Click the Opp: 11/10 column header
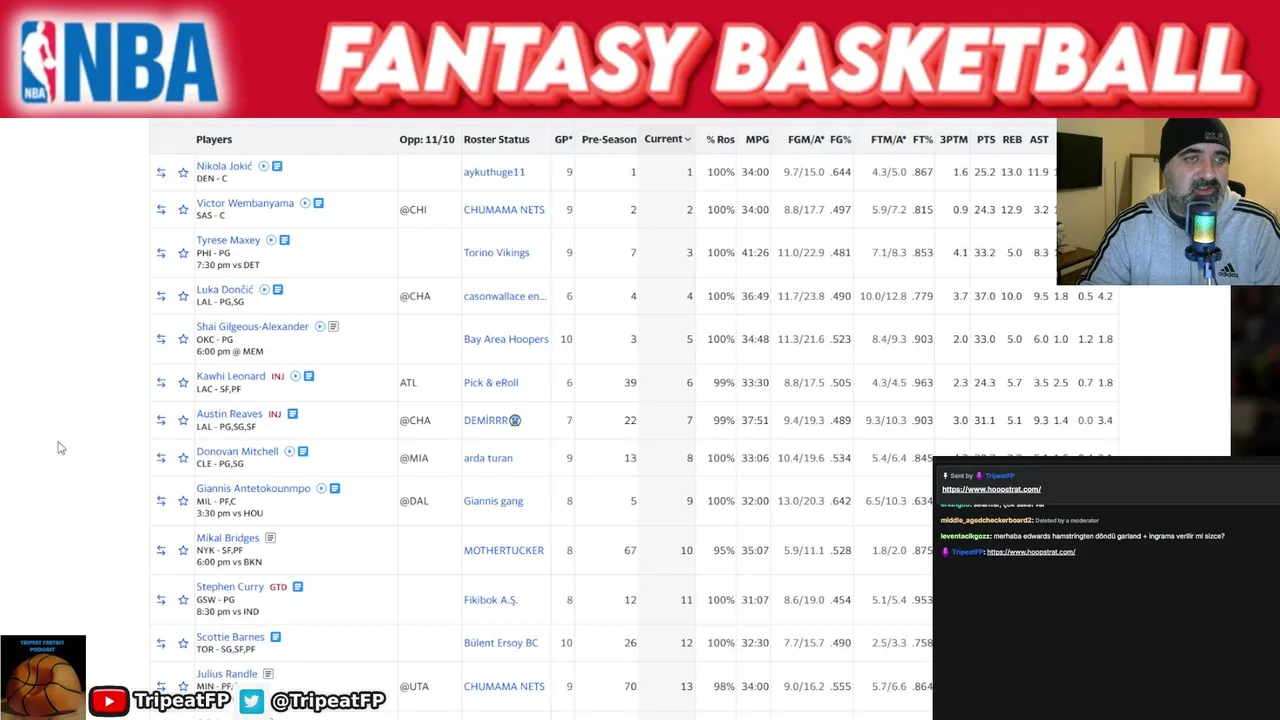The image size is (1280, 720). click(427, 139)
